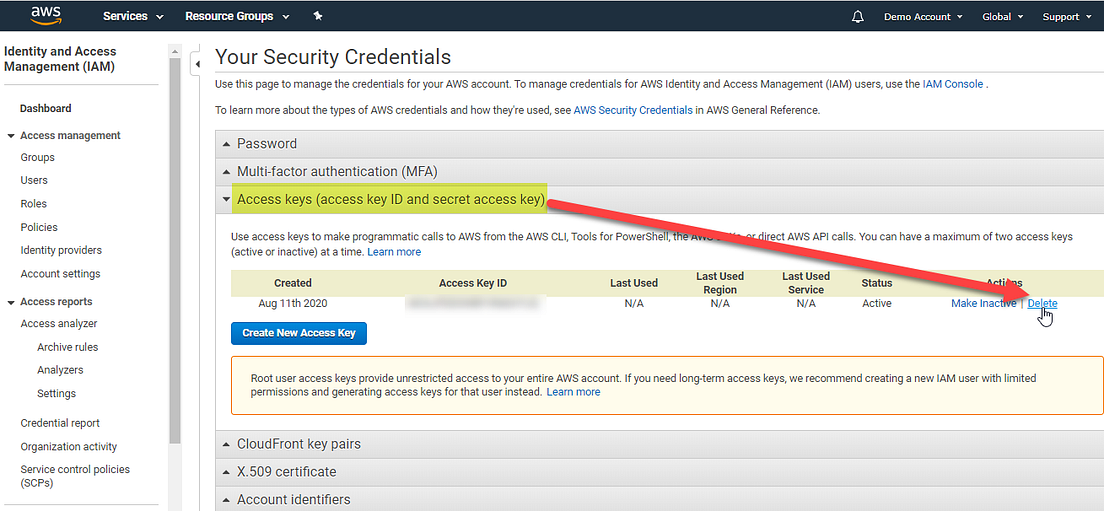Viewport: 1104px width, 511px height.
Task: Click the Last Used Service column header
Action: [x=805, y=283]
